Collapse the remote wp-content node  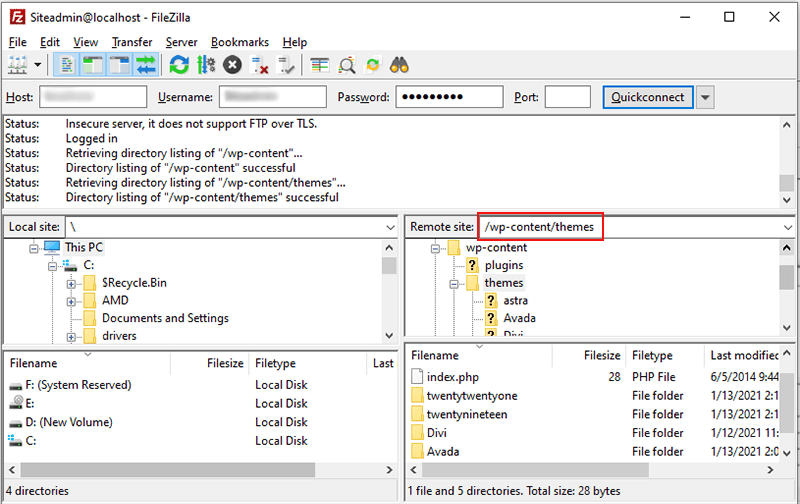tap(435, 248)
